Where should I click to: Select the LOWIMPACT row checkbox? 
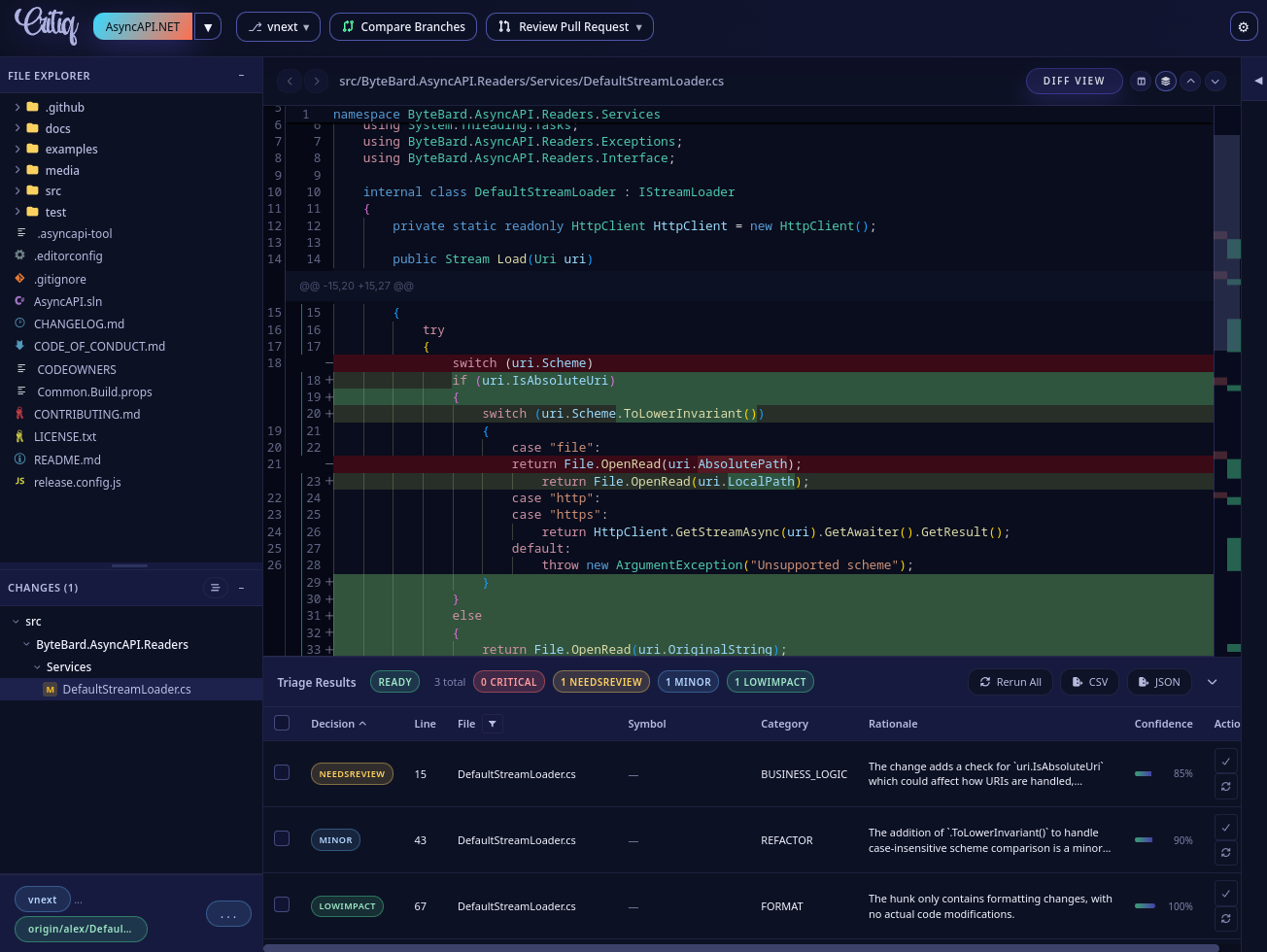[x=282, y=904]
